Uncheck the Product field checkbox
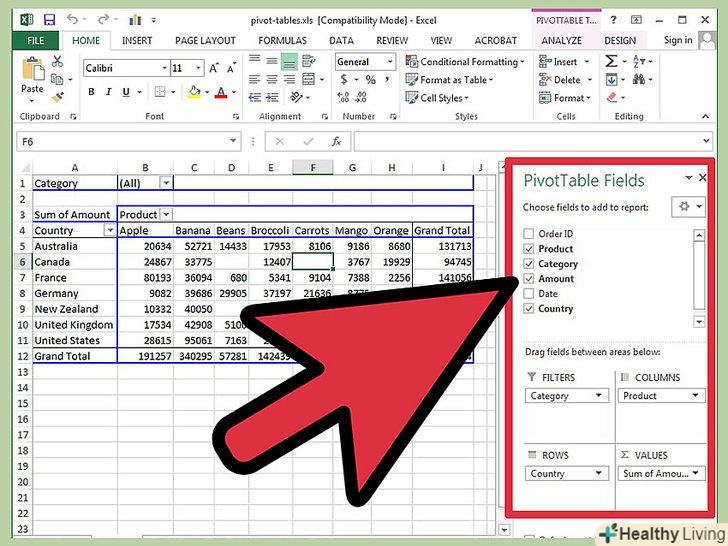The height and width of the screenshot is (546, 728). tap(529, 249)
